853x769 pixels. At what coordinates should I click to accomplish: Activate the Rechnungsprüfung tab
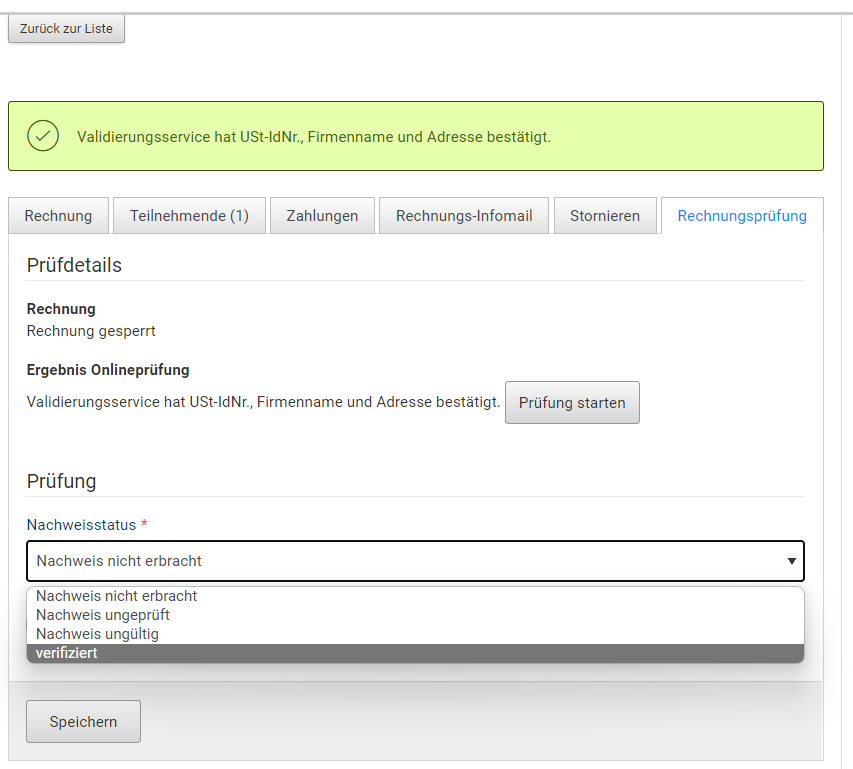tap(743, 215)
